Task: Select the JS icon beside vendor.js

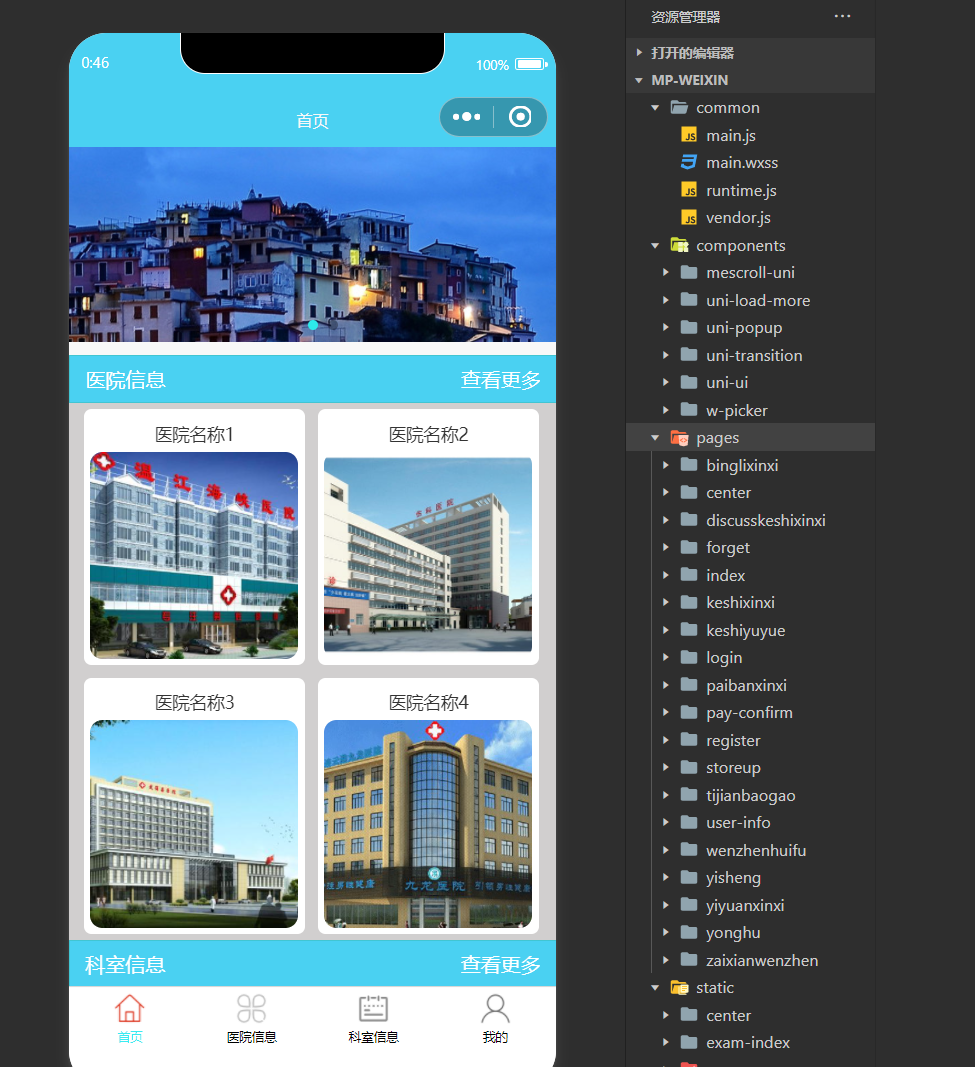Action: [687, 217]
